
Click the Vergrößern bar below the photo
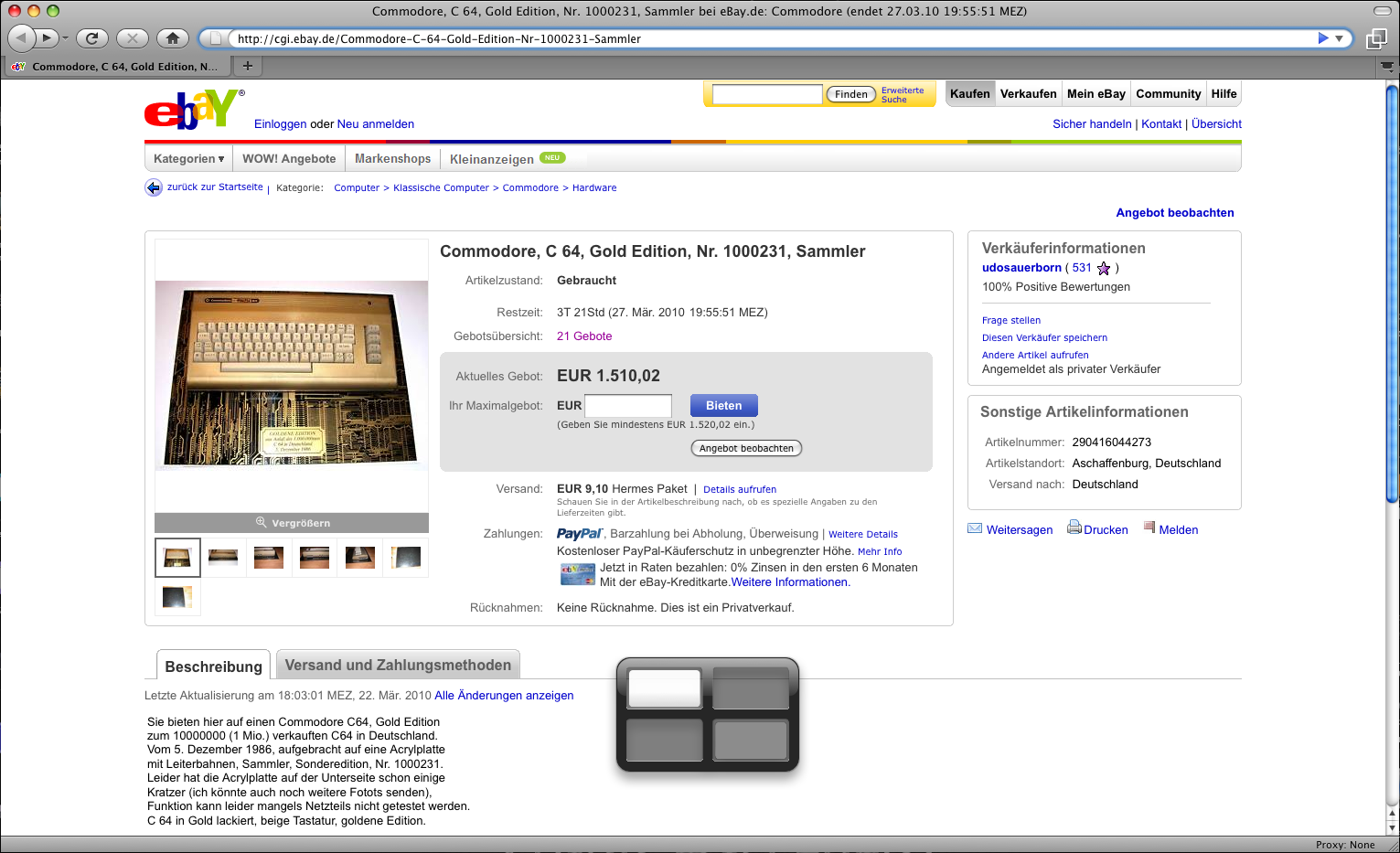(292, 523)
